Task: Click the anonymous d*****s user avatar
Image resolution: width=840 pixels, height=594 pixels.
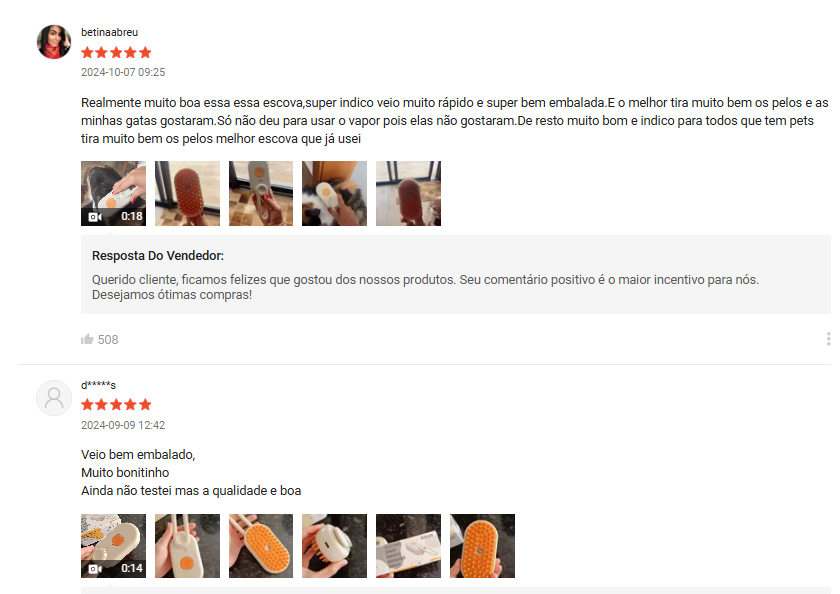Action: 54,398
